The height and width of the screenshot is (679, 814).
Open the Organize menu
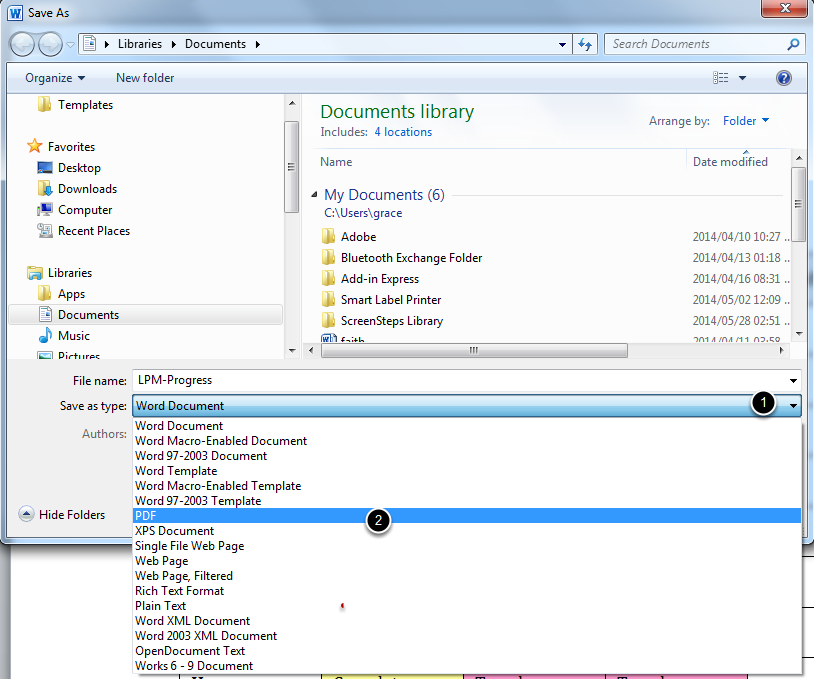point(53,77)
